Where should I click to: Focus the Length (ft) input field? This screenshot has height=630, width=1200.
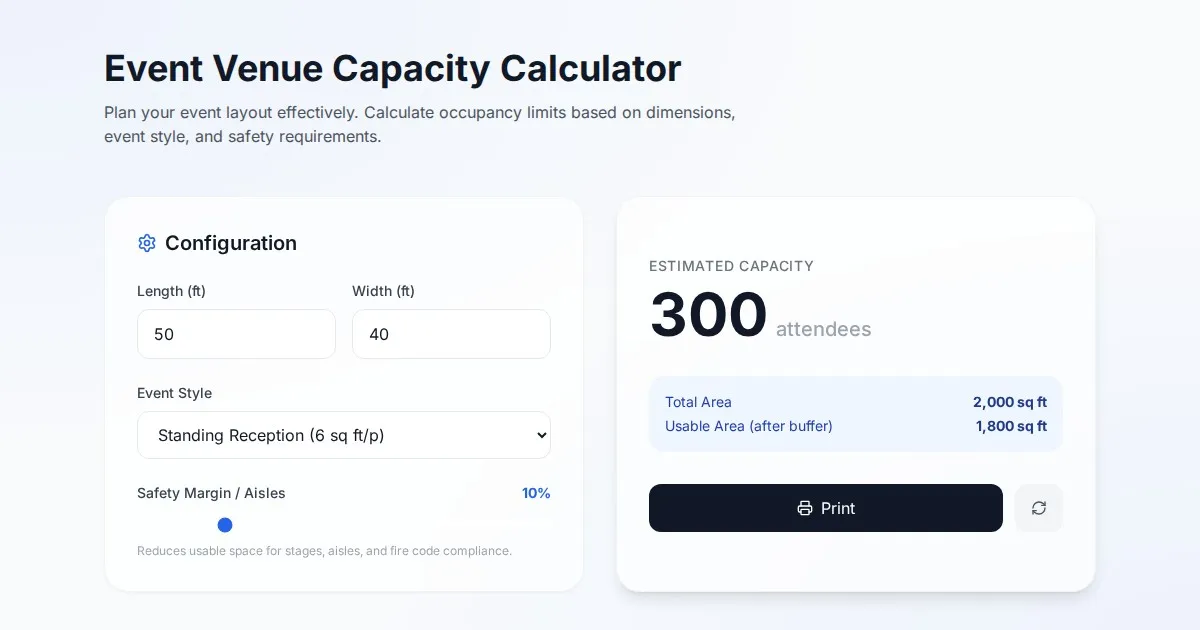(236, 334)
